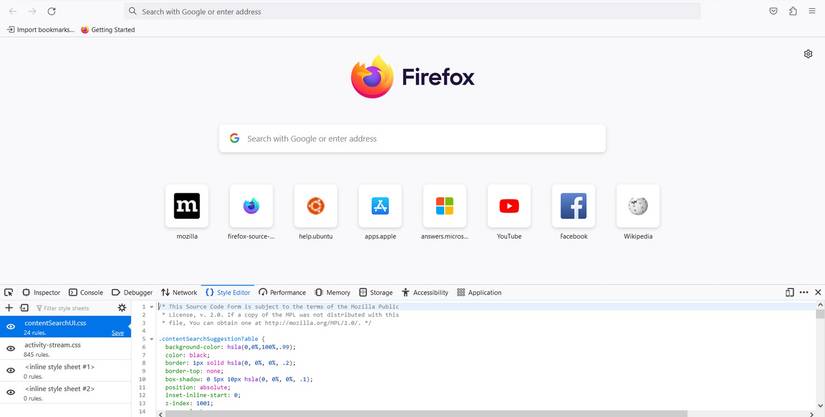The image size is (825, 417).
Task: Open the Pocket save icon
Action: (x=773, y=11)
